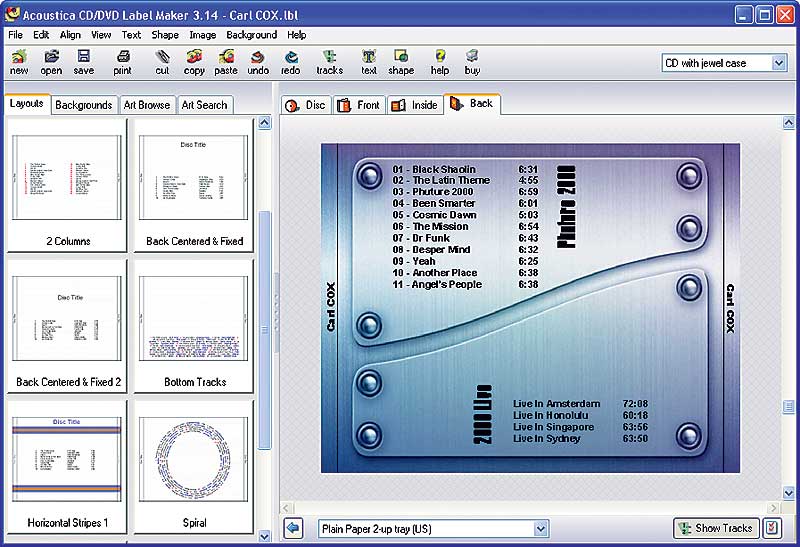This screenshot has width=800, height=547.
Task: Click the buy toolbar icon
Action: pos(472,62)
